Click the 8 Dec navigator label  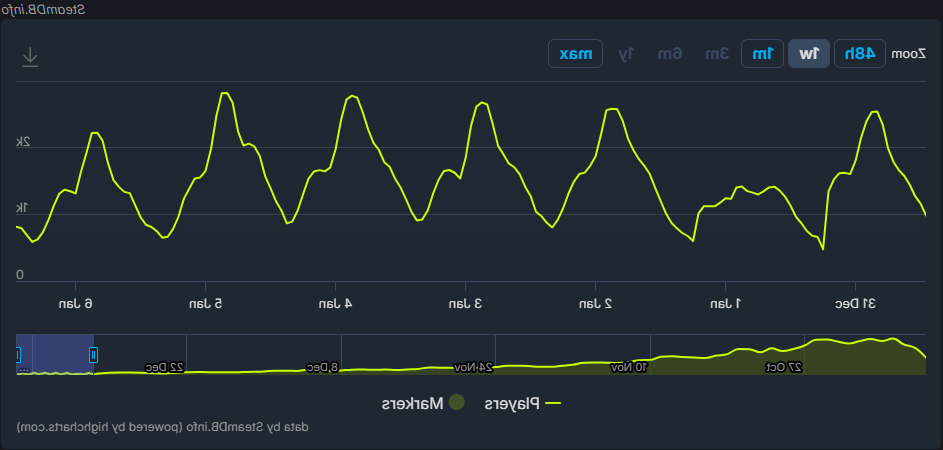tap(322, 367)
